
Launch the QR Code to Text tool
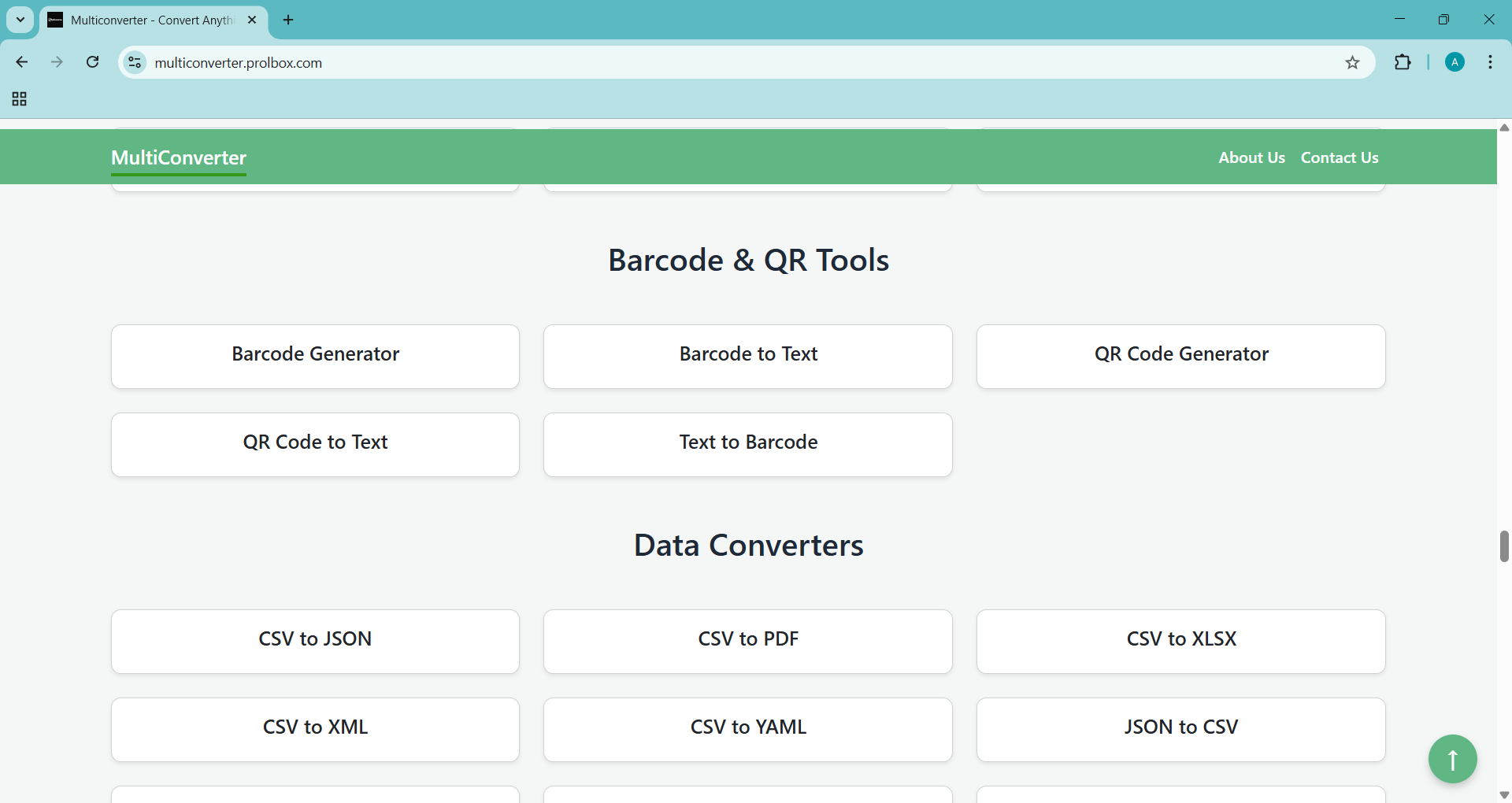point(315,444)
